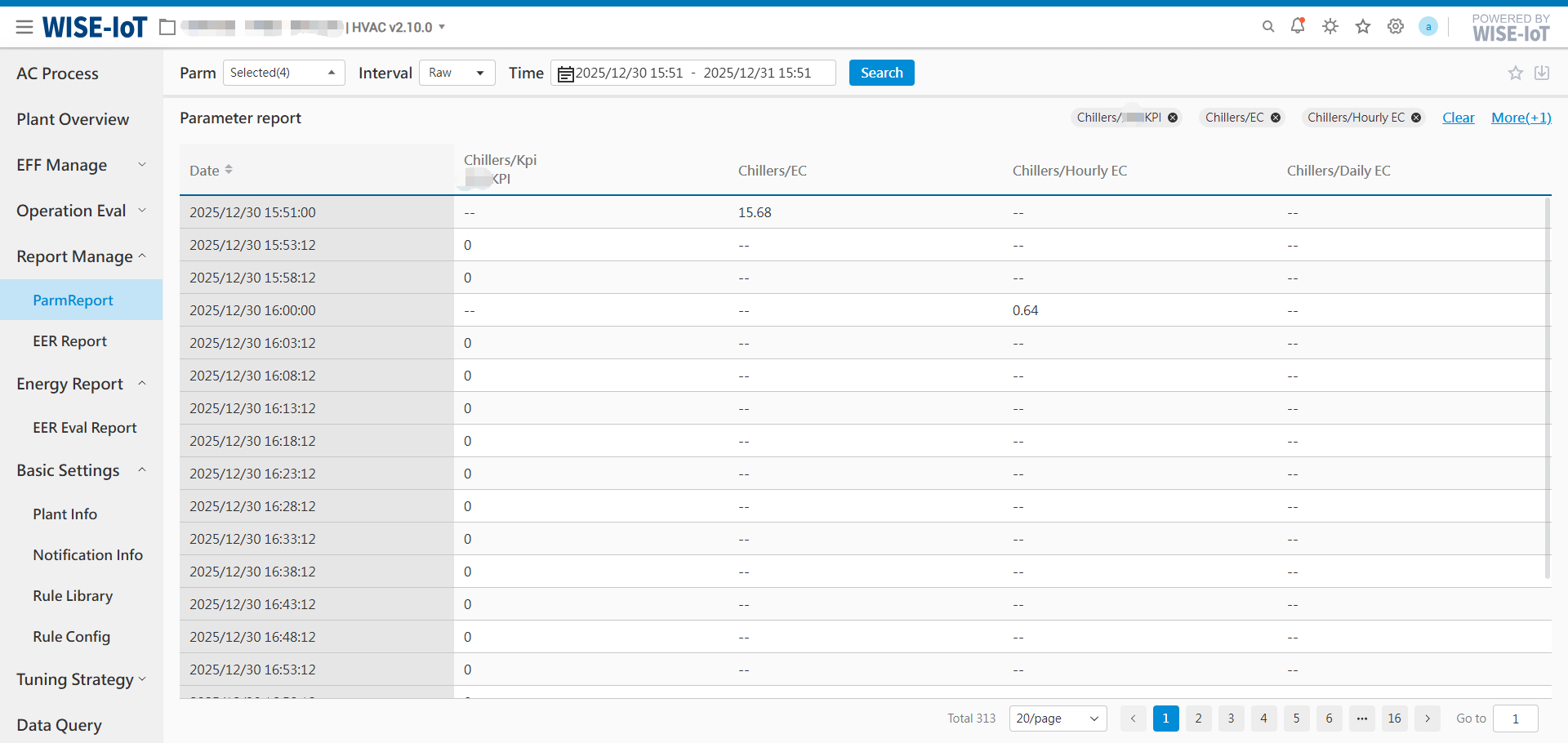1568x743 pixels.
Task: Click the export download icon
Action: 1542,73
